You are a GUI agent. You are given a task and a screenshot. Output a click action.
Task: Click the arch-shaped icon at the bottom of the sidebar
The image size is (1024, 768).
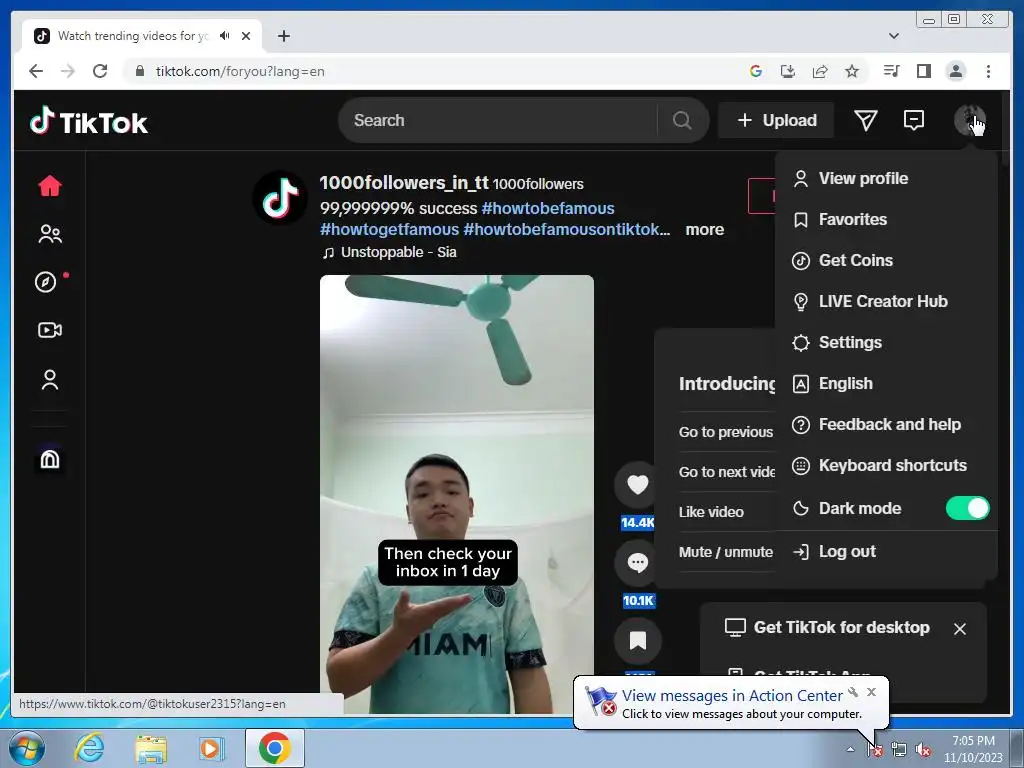pos(50,460)
